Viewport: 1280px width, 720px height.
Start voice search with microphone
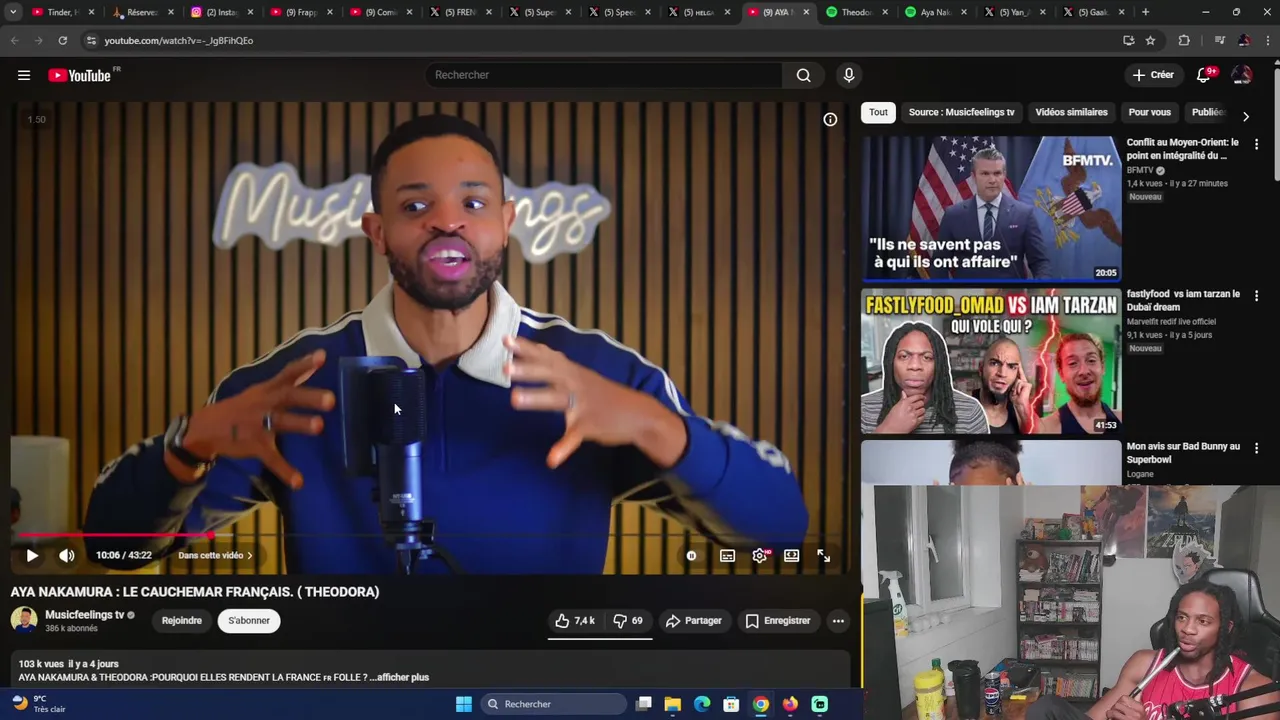pyautogui.click(x=848, y=75)
